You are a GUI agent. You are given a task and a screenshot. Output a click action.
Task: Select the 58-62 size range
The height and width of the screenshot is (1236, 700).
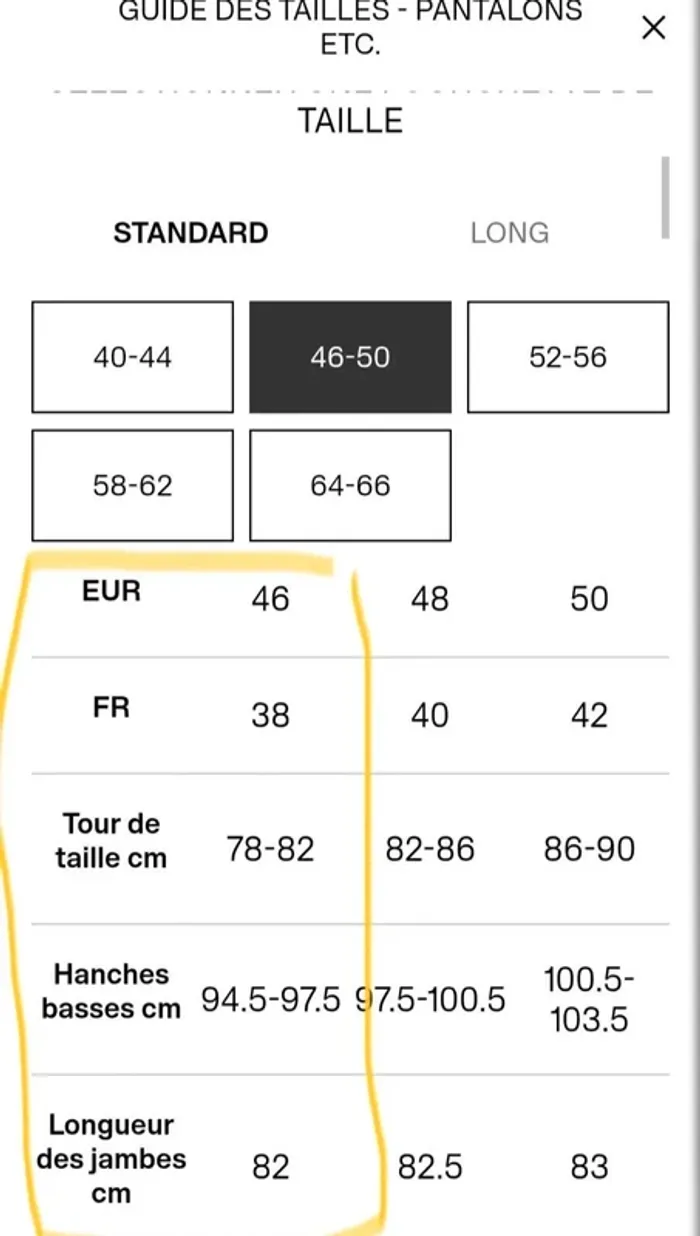pyautogui.click(x=133, y=485)
